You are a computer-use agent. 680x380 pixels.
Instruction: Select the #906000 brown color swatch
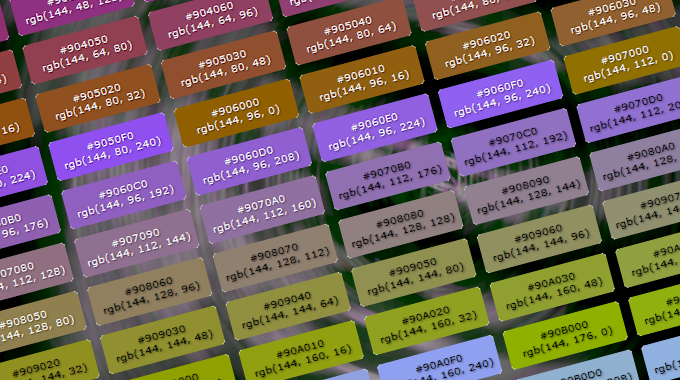[237, 113]
